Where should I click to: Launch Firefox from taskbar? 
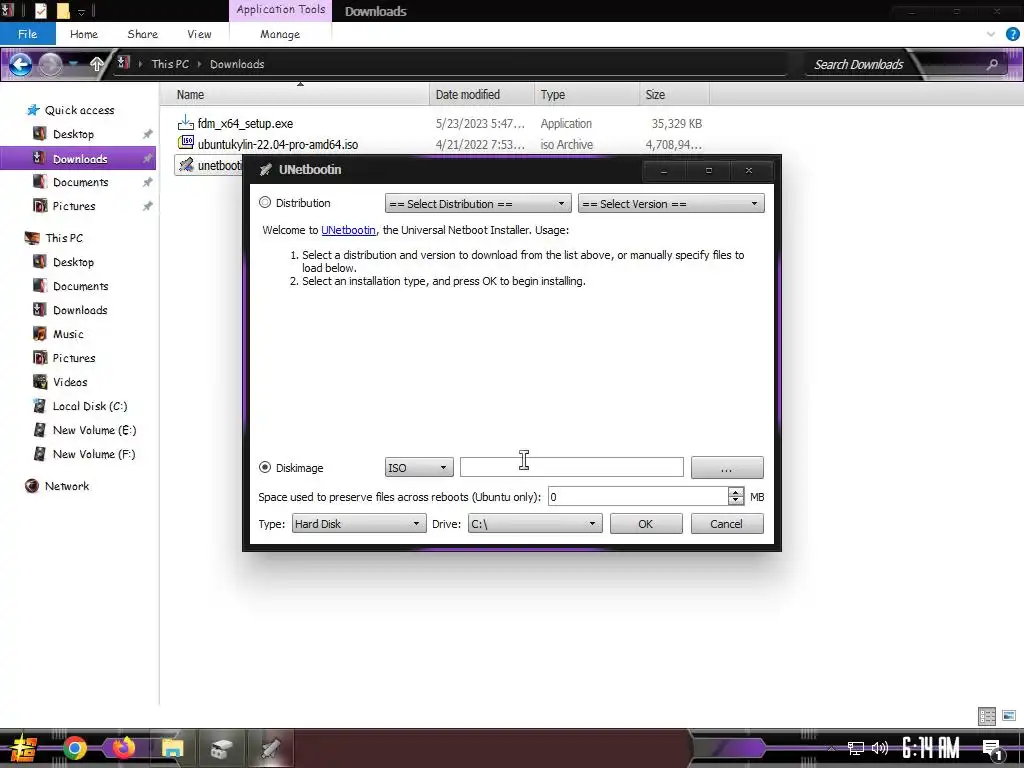click(123, 748)
